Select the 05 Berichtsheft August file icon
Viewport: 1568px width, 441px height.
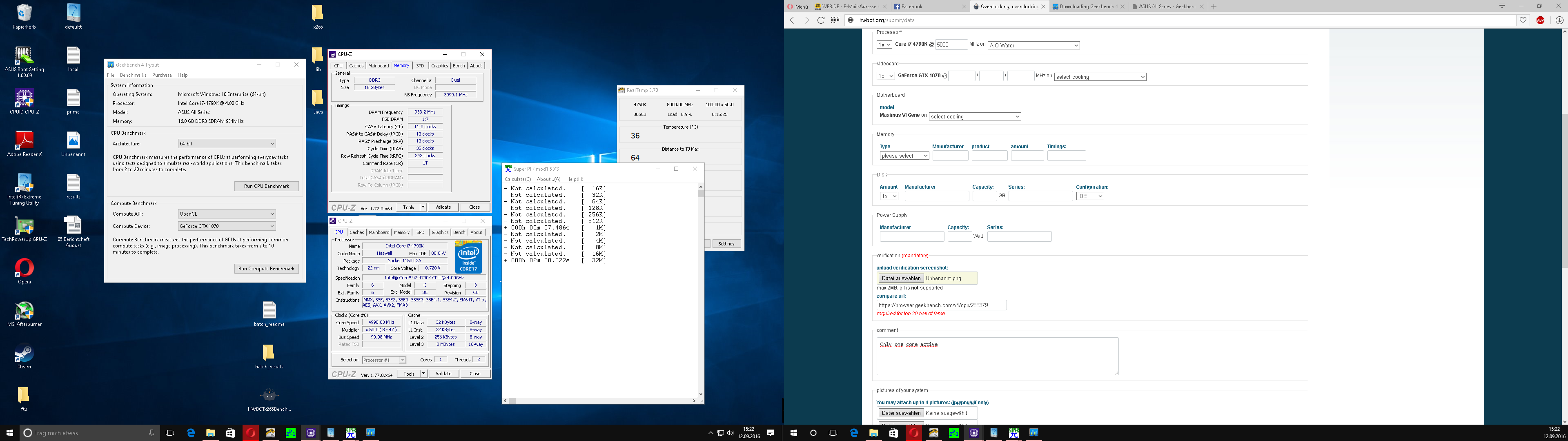(x=73, y=232)
